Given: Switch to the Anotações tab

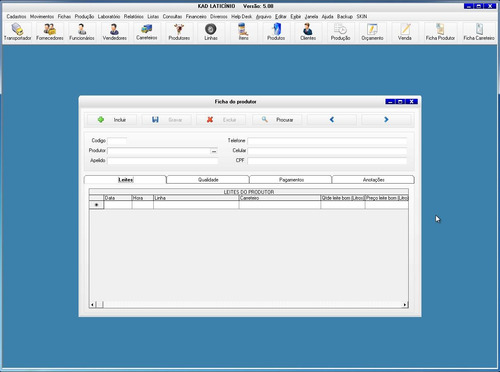Looking at the screenshot, I should click(373, 180).
